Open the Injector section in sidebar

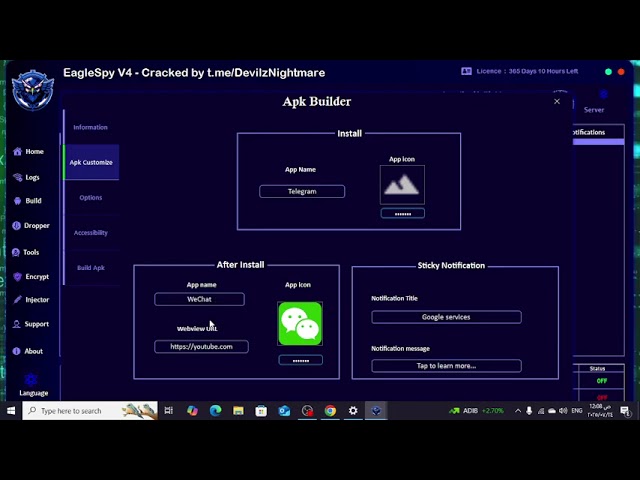point(31,300)
